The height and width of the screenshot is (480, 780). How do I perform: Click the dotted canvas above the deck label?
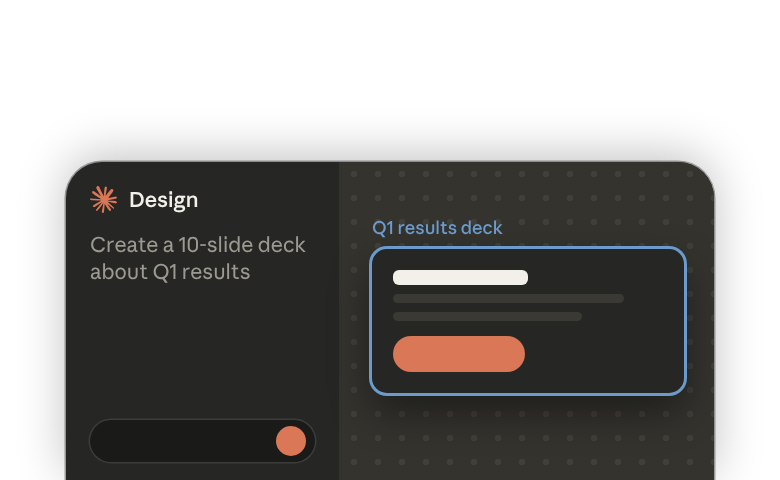pyautogui.click(x=527, y=192)
